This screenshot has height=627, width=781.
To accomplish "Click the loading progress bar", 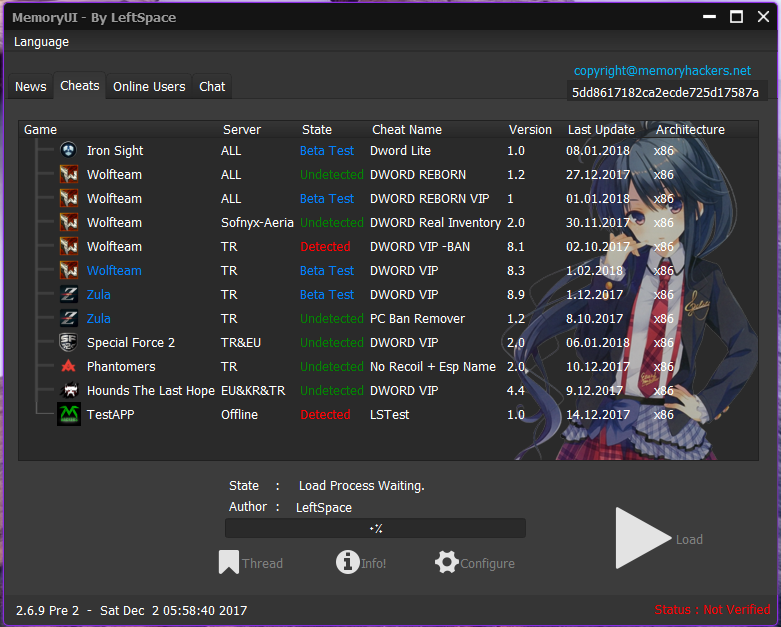I will point(376,528).
